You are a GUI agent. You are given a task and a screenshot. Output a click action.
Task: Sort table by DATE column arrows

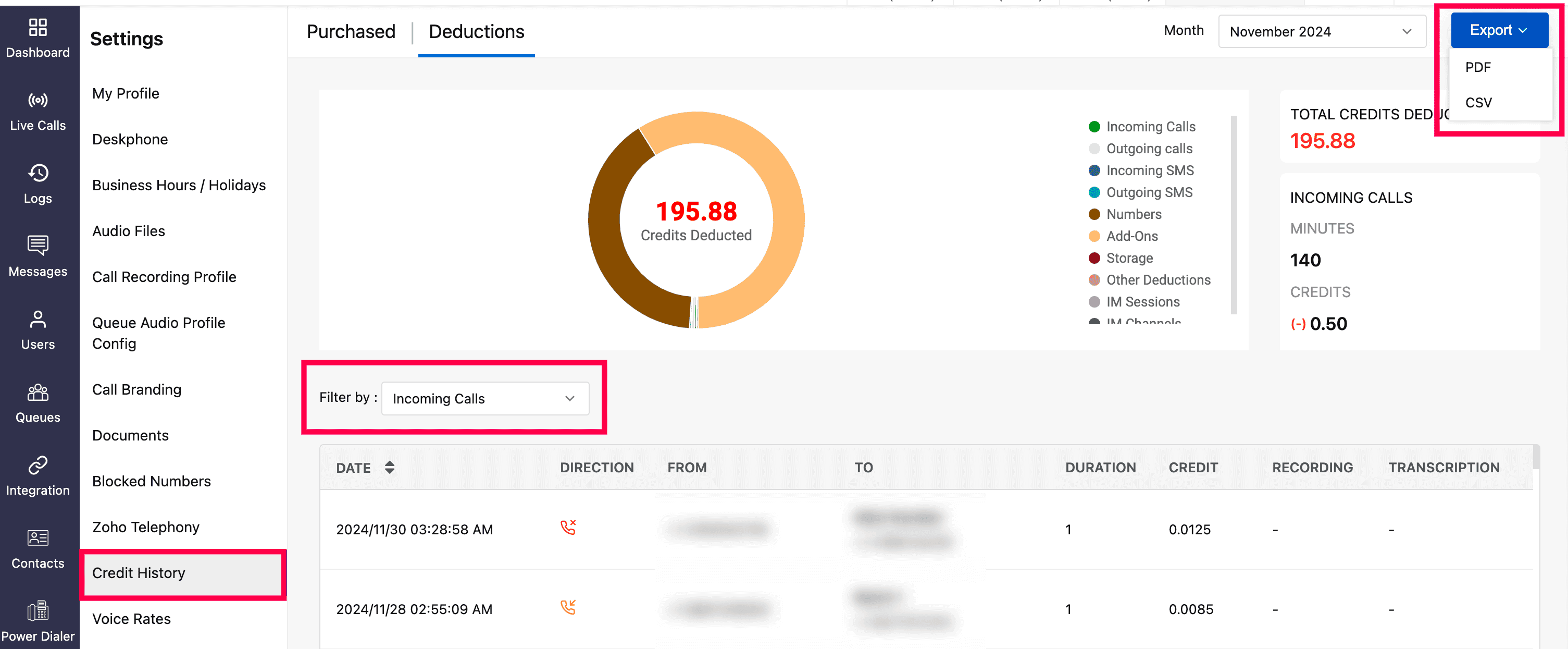[x=390, y=468]
